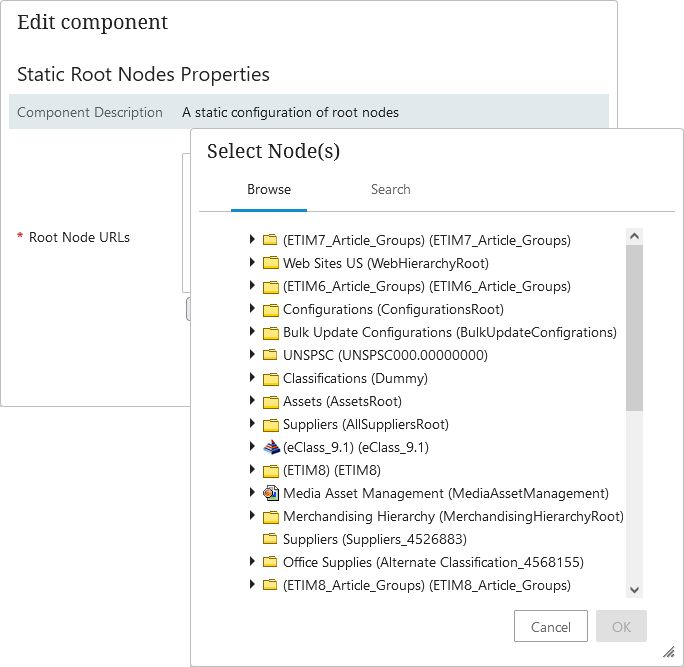Viewport: 684px width, 667px height.
Task: Expand the ETIM8 node
Action: 253,470
